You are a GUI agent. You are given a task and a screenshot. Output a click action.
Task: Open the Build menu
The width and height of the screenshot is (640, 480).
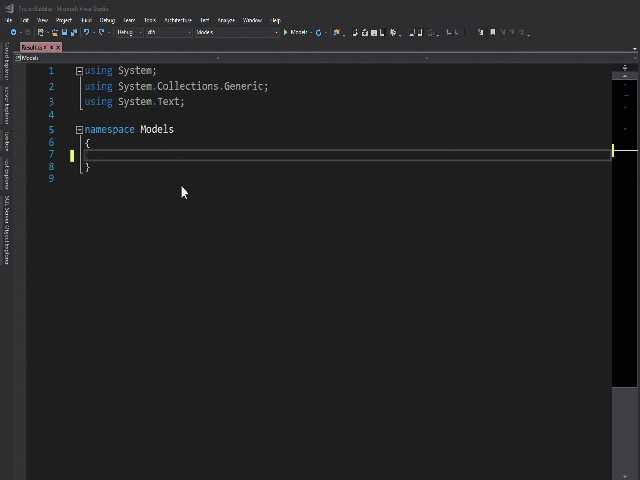[x=86, y=20]
